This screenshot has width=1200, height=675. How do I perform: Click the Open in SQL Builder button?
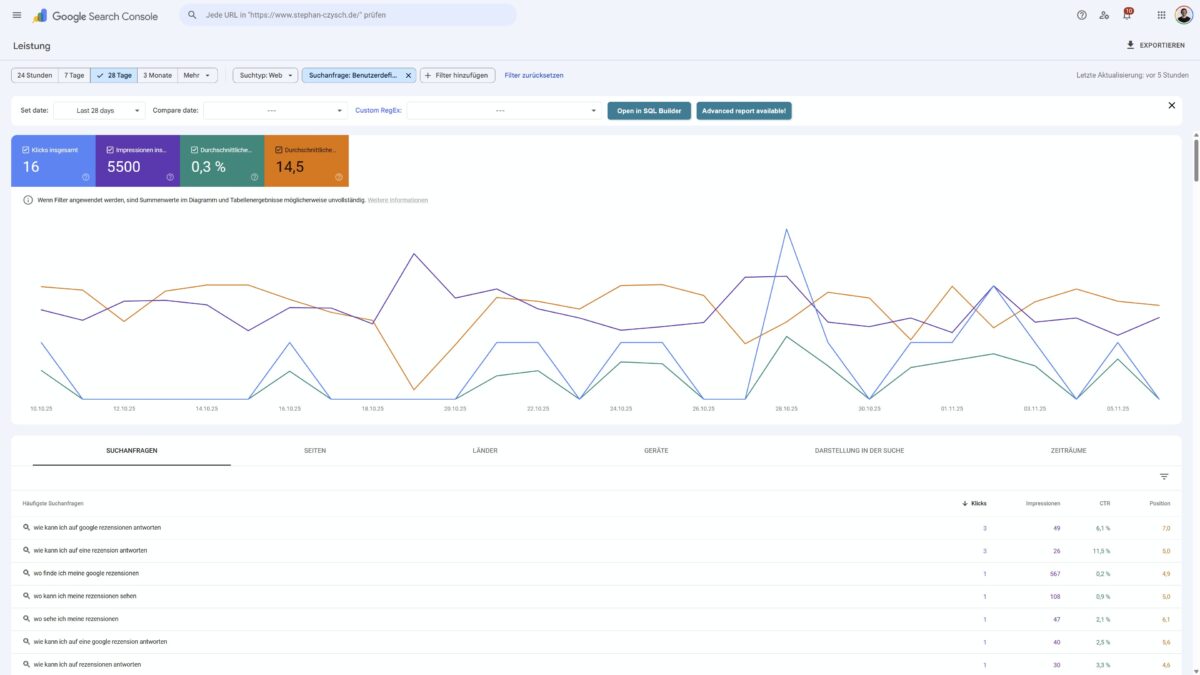pos(648,111)
